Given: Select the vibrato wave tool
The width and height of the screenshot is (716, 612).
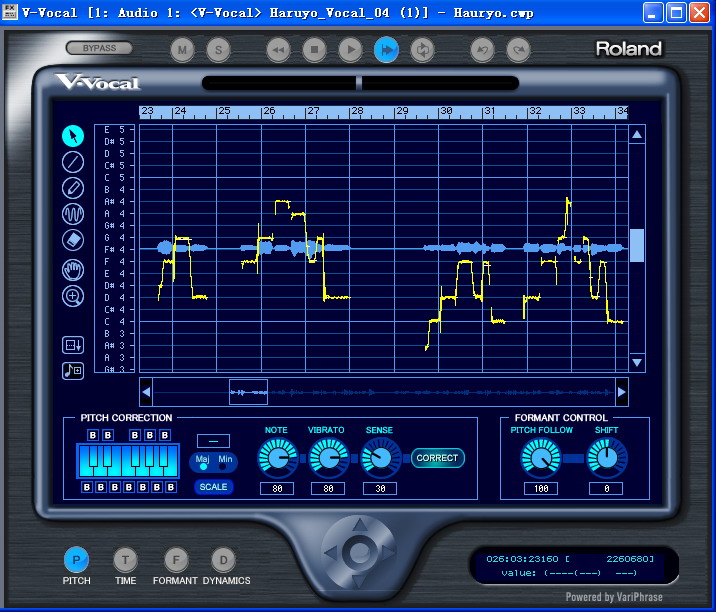Looking at the screenshot, I should click(73, 214).
